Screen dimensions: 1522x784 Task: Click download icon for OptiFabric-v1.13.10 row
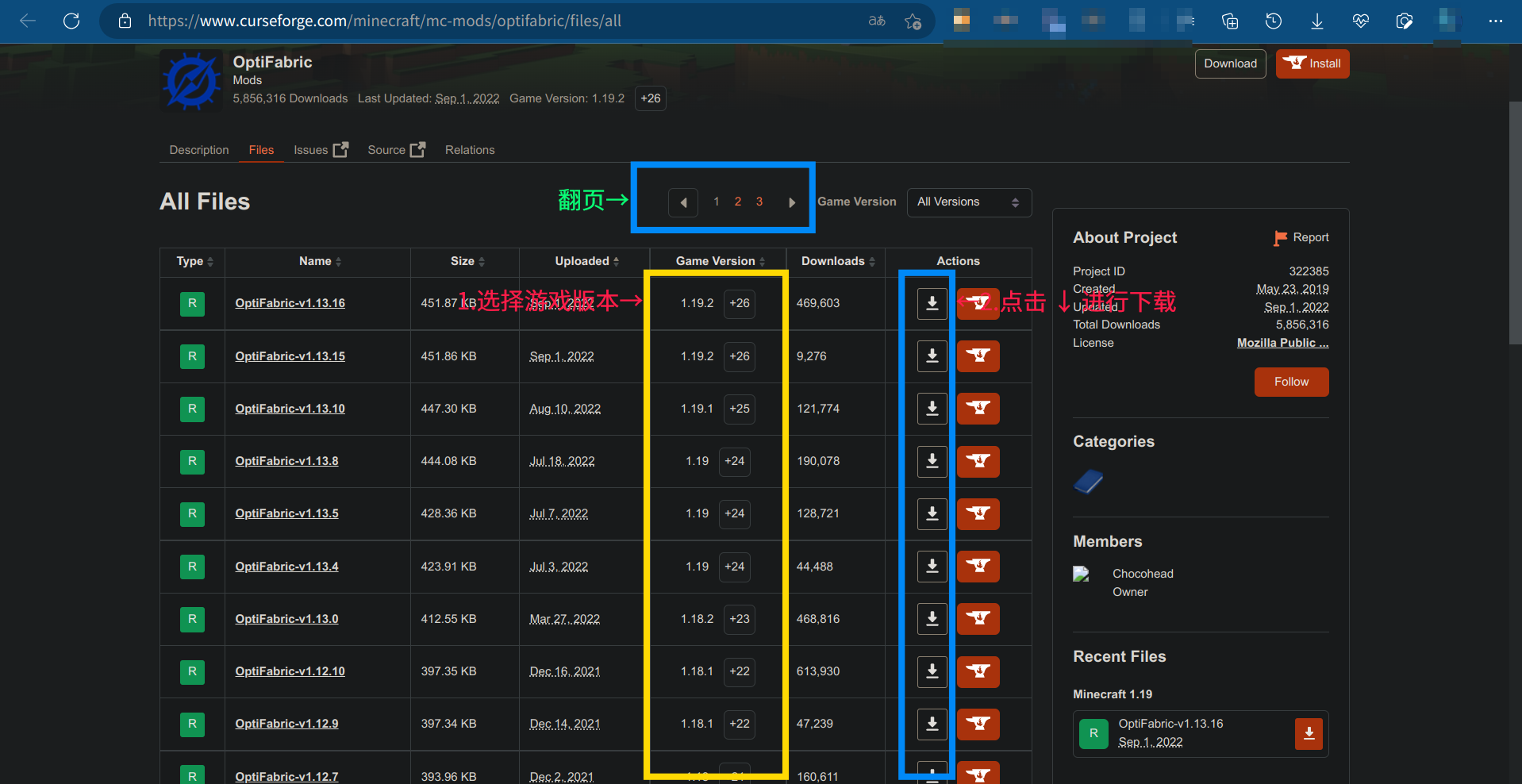[x=932, y=409]
